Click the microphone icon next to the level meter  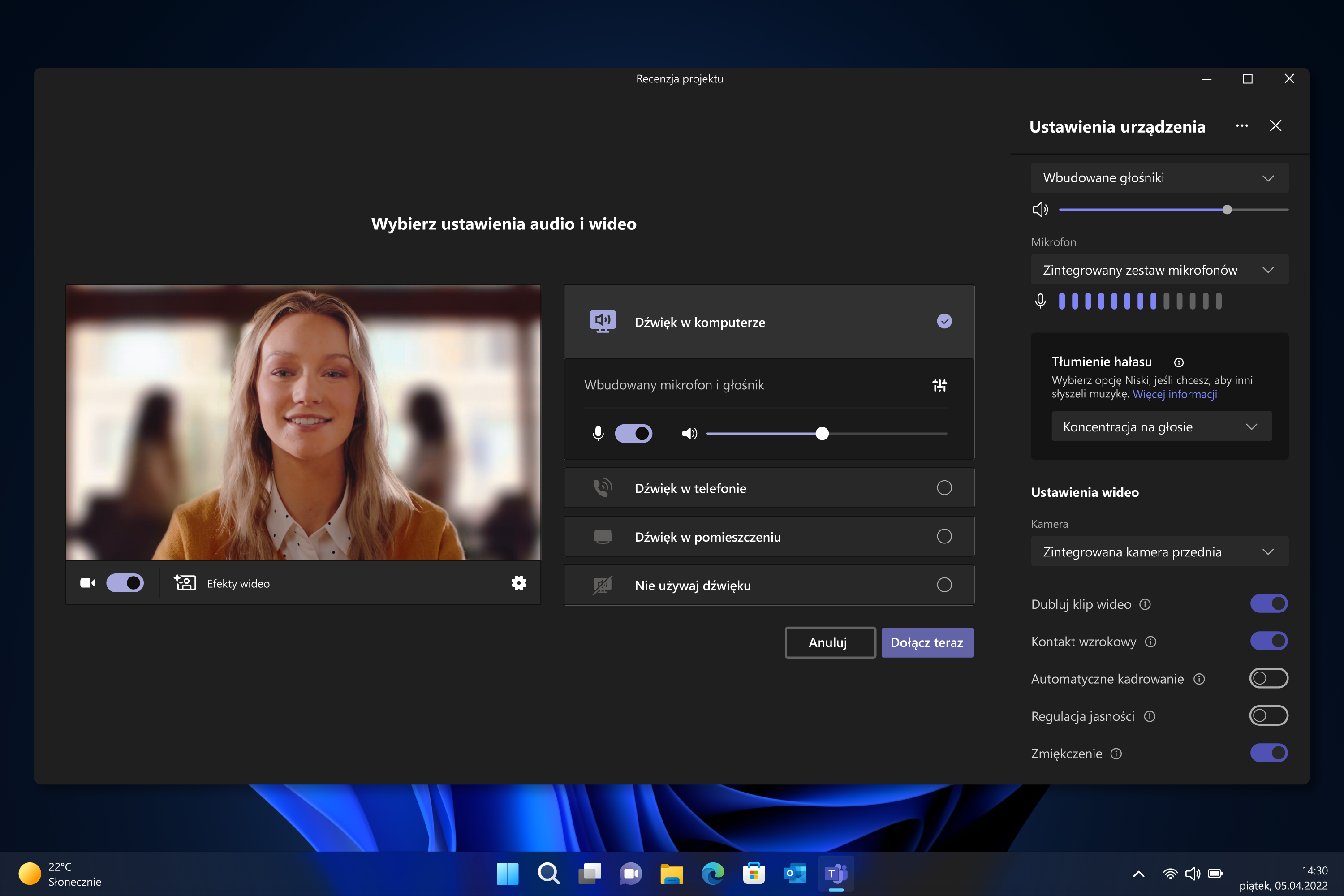[1040, 301]
